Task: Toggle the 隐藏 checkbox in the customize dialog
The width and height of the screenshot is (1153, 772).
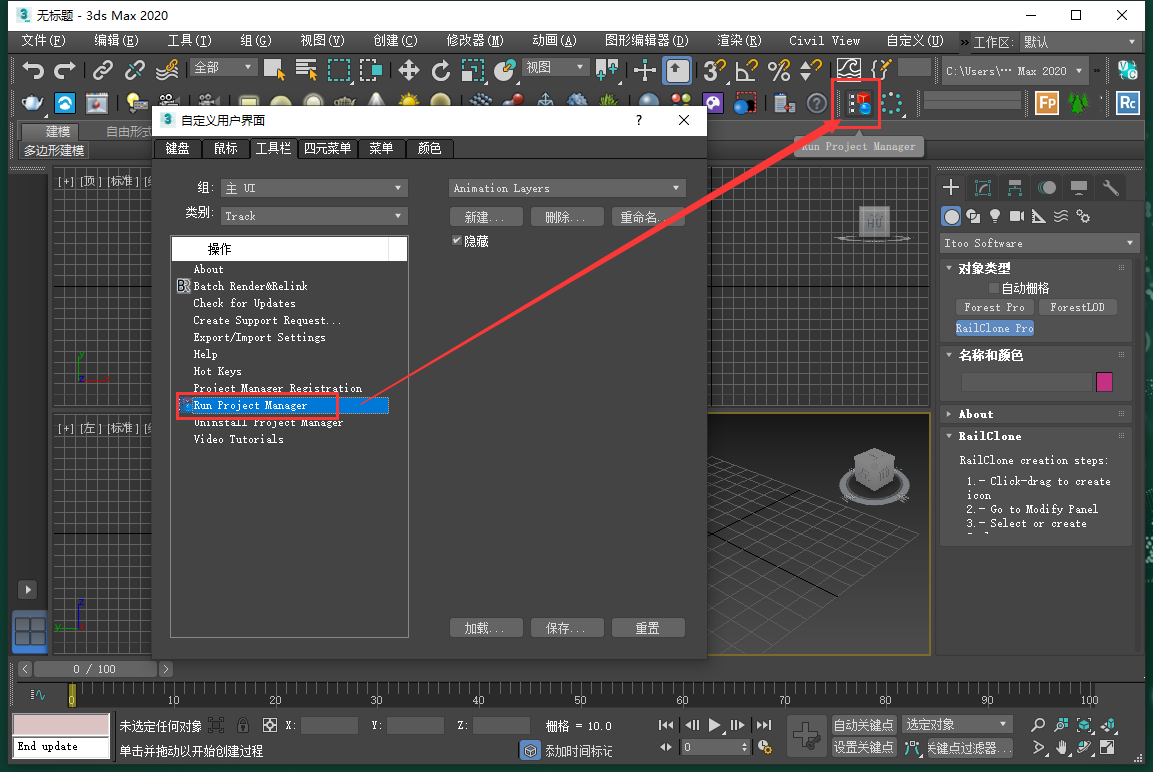Action: tap(457, 240)
